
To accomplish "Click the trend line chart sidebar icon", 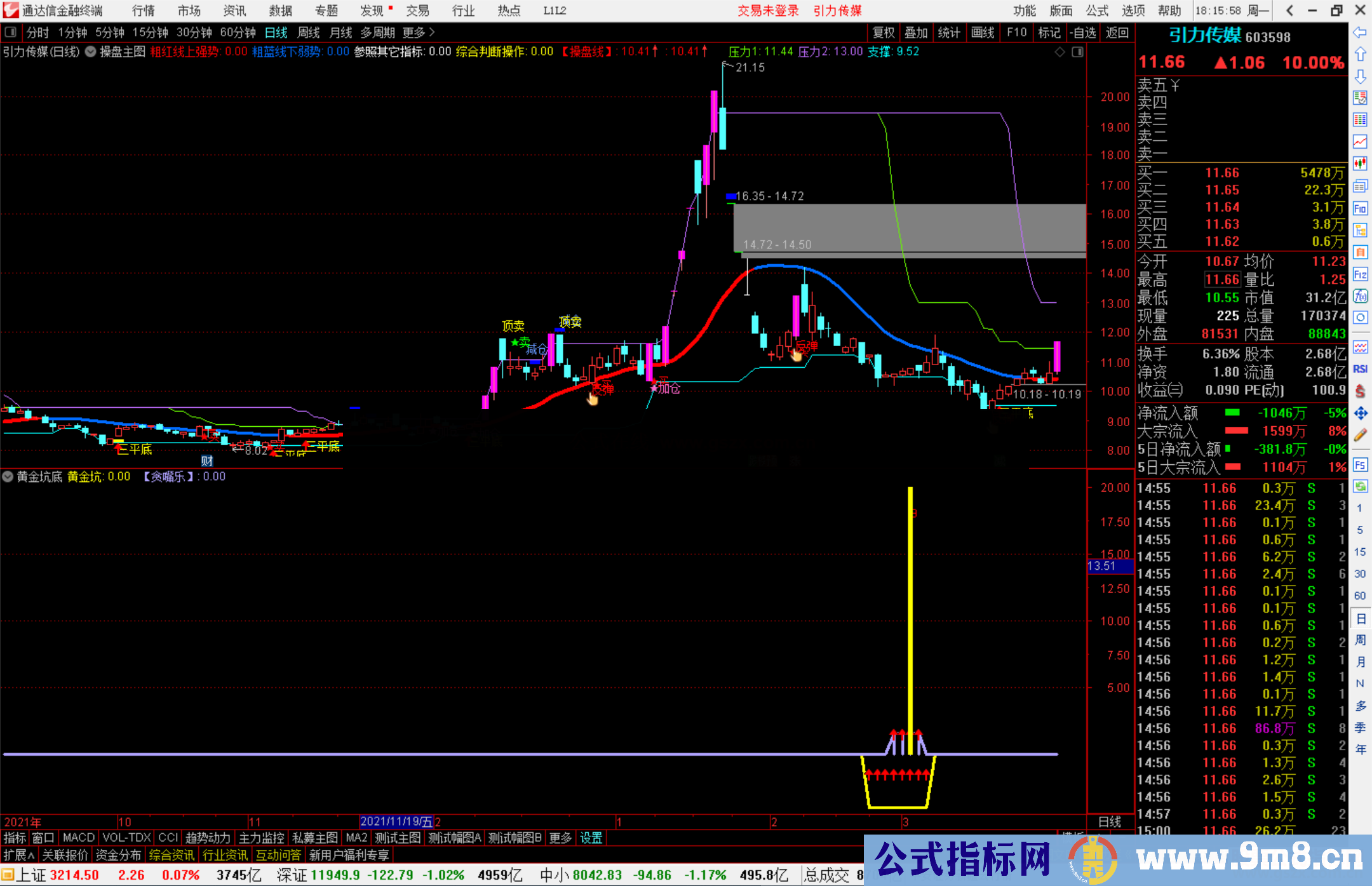I will point(1360,142).
